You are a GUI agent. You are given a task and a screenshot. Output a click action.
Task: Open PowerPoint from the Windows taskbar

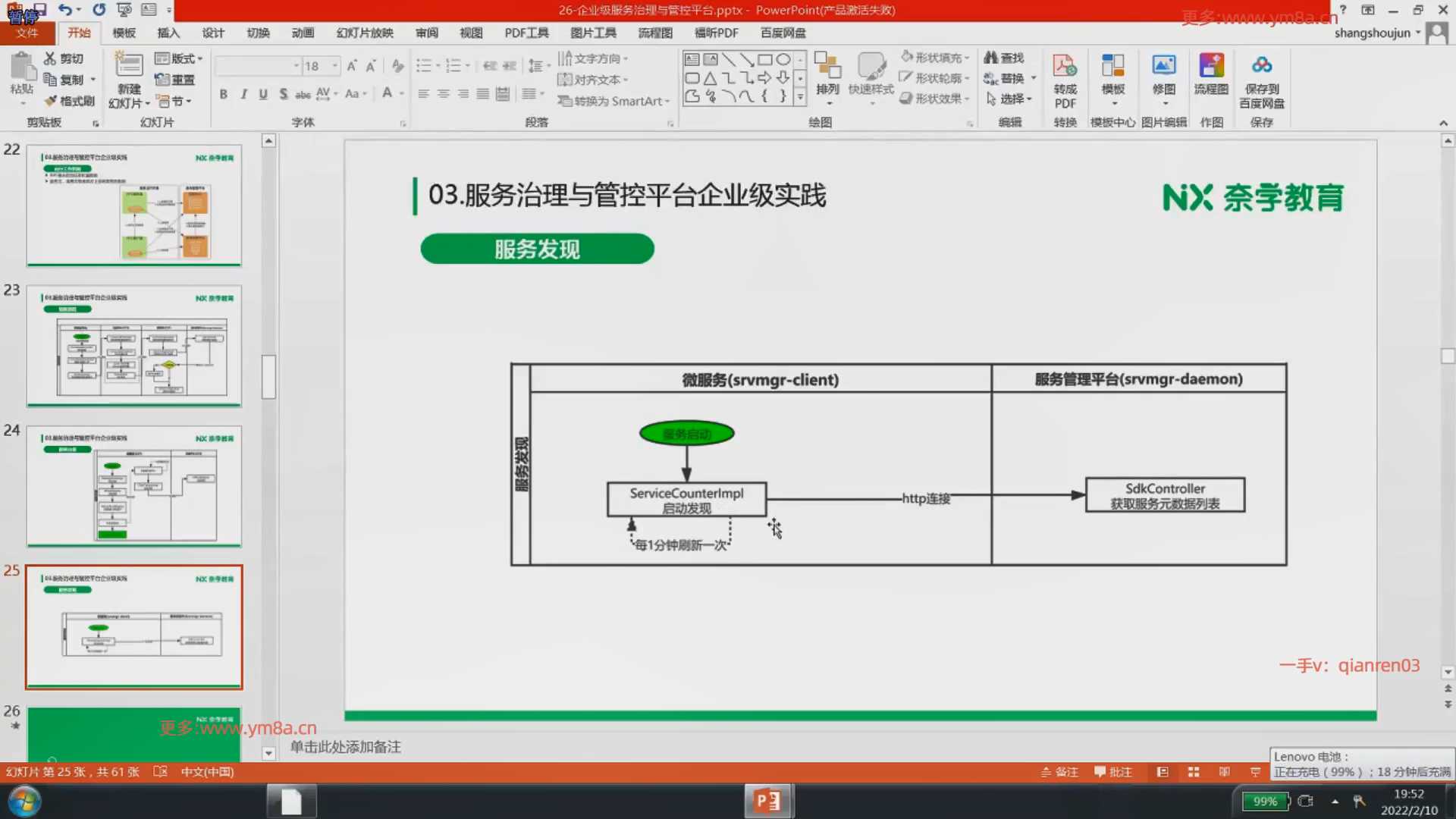(x=768, y=801)
